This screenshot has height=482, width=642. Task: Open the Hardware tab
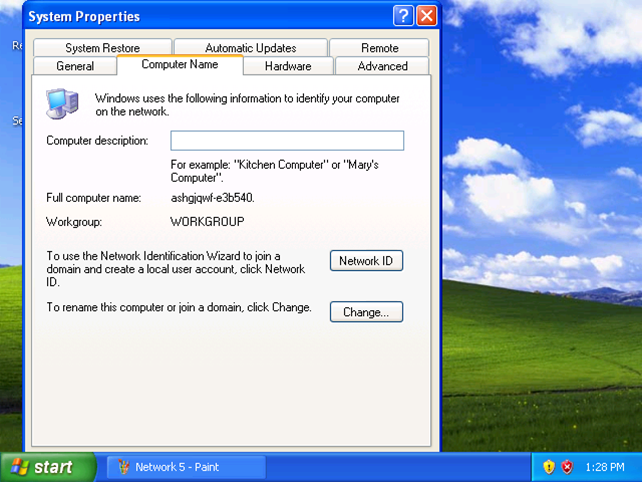click(x=288, y=66)
